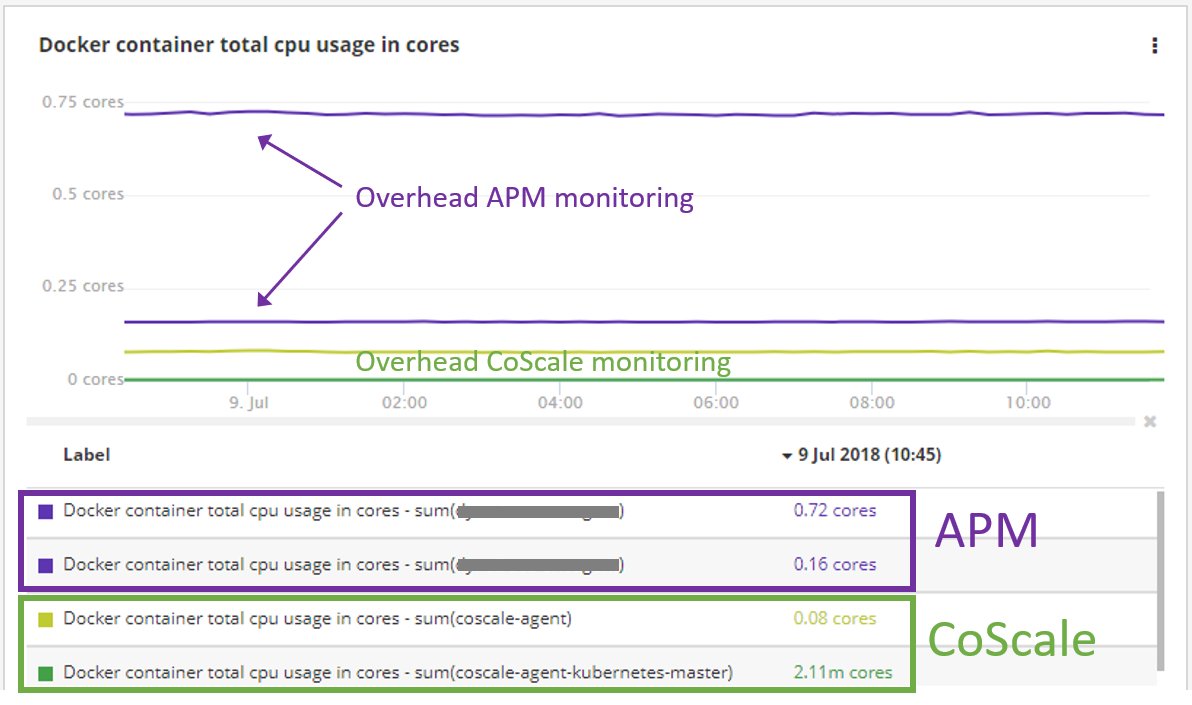Image resolution: width=1192 pixels, height=705 pixels.
Task: Click the 08:00 time axis label
Action: 872,403
